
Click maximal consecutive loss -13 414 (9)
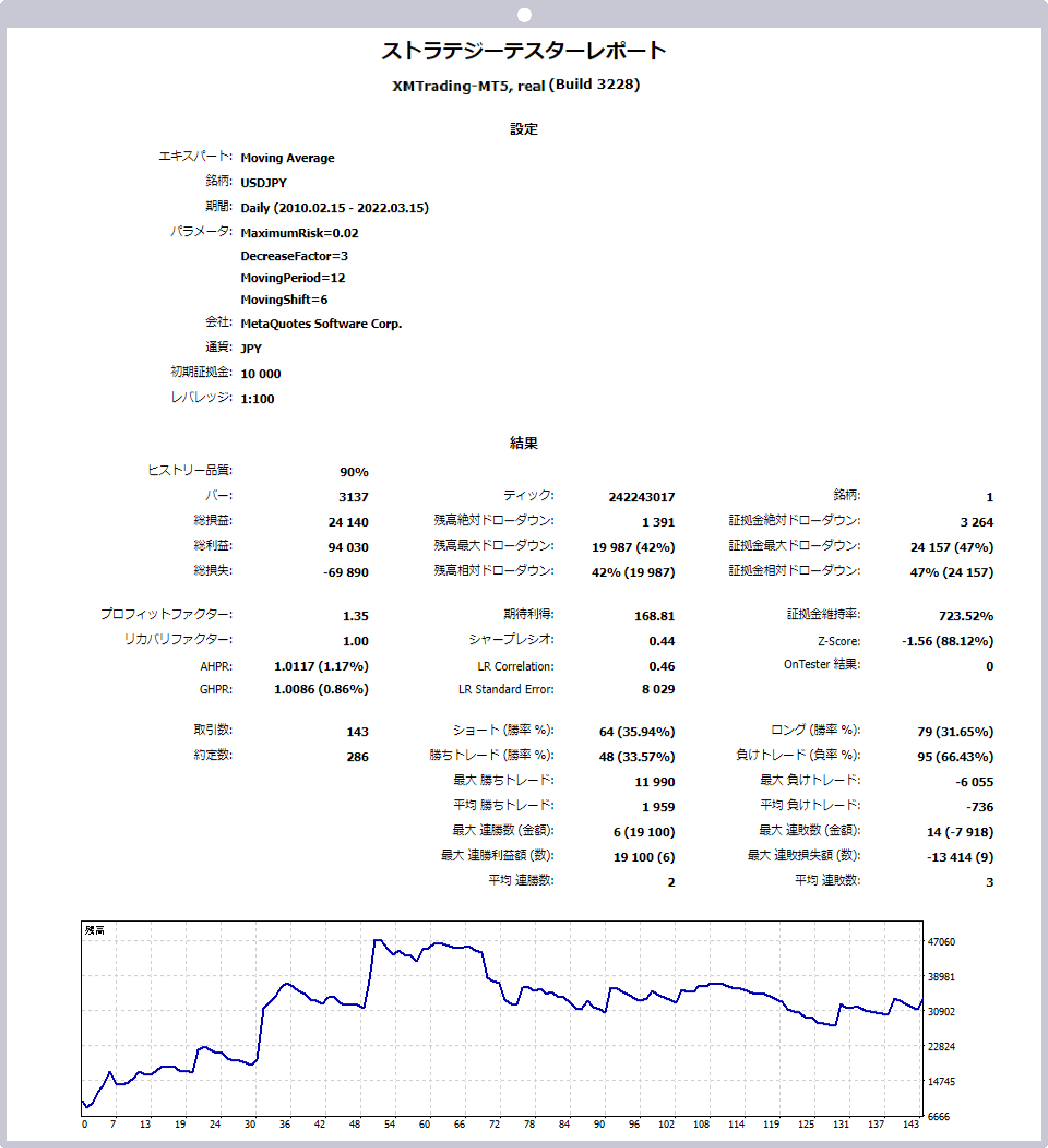(960, 857)
